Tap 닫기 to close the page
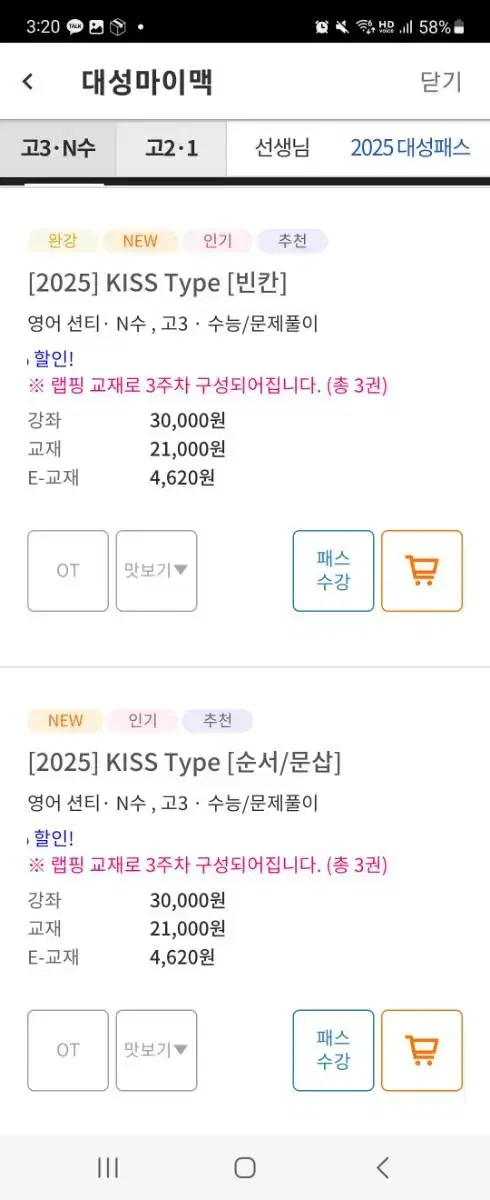490x1200 pixels. click(441, 82)
